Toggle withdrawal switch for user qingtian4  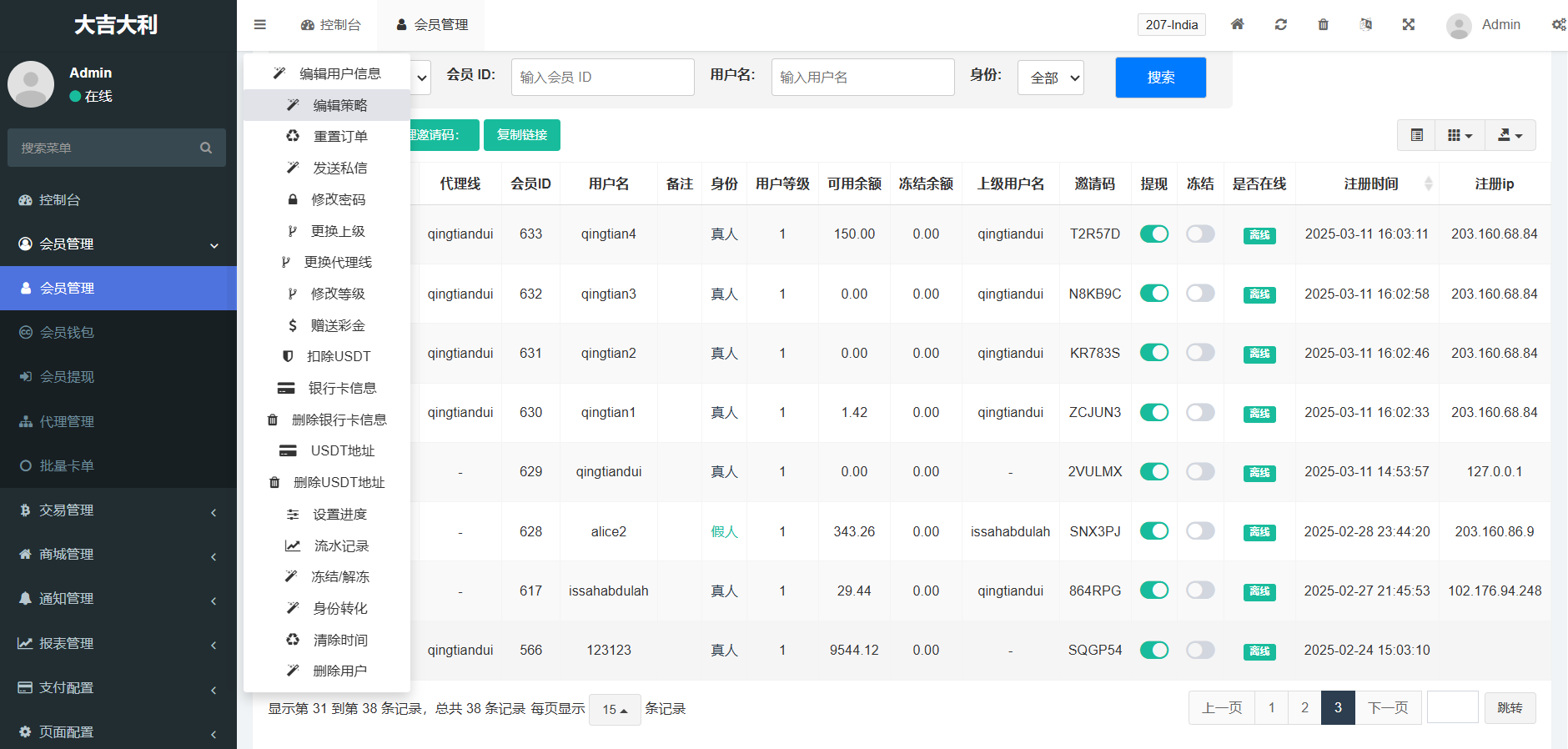(x=1154, y=234)
